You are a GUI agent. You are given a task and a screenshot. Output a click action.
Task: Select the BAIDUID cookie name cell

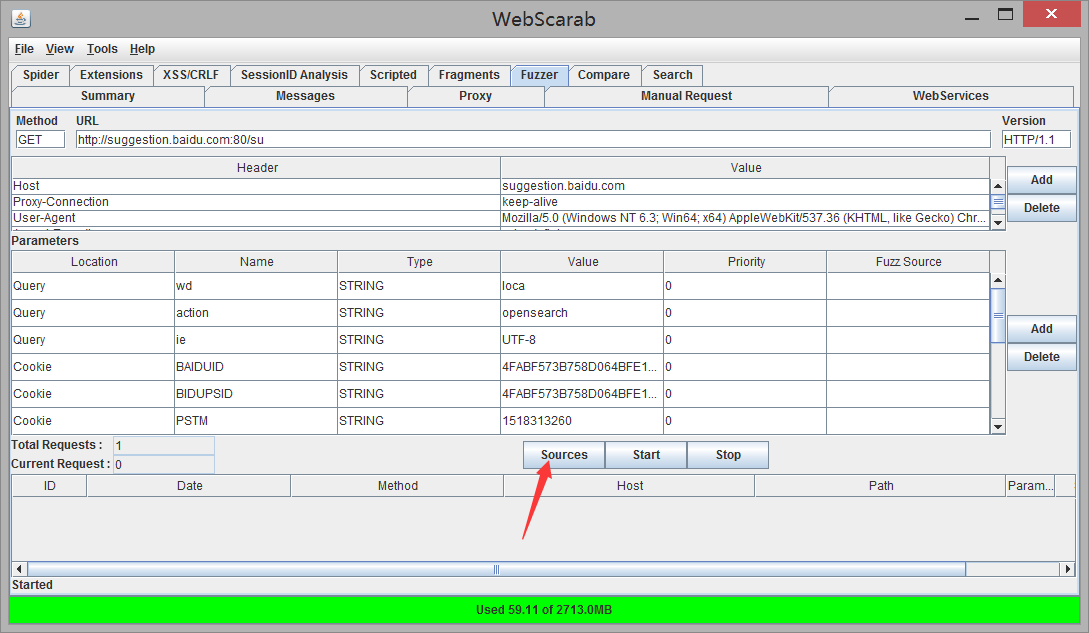(x=256, y=367)
